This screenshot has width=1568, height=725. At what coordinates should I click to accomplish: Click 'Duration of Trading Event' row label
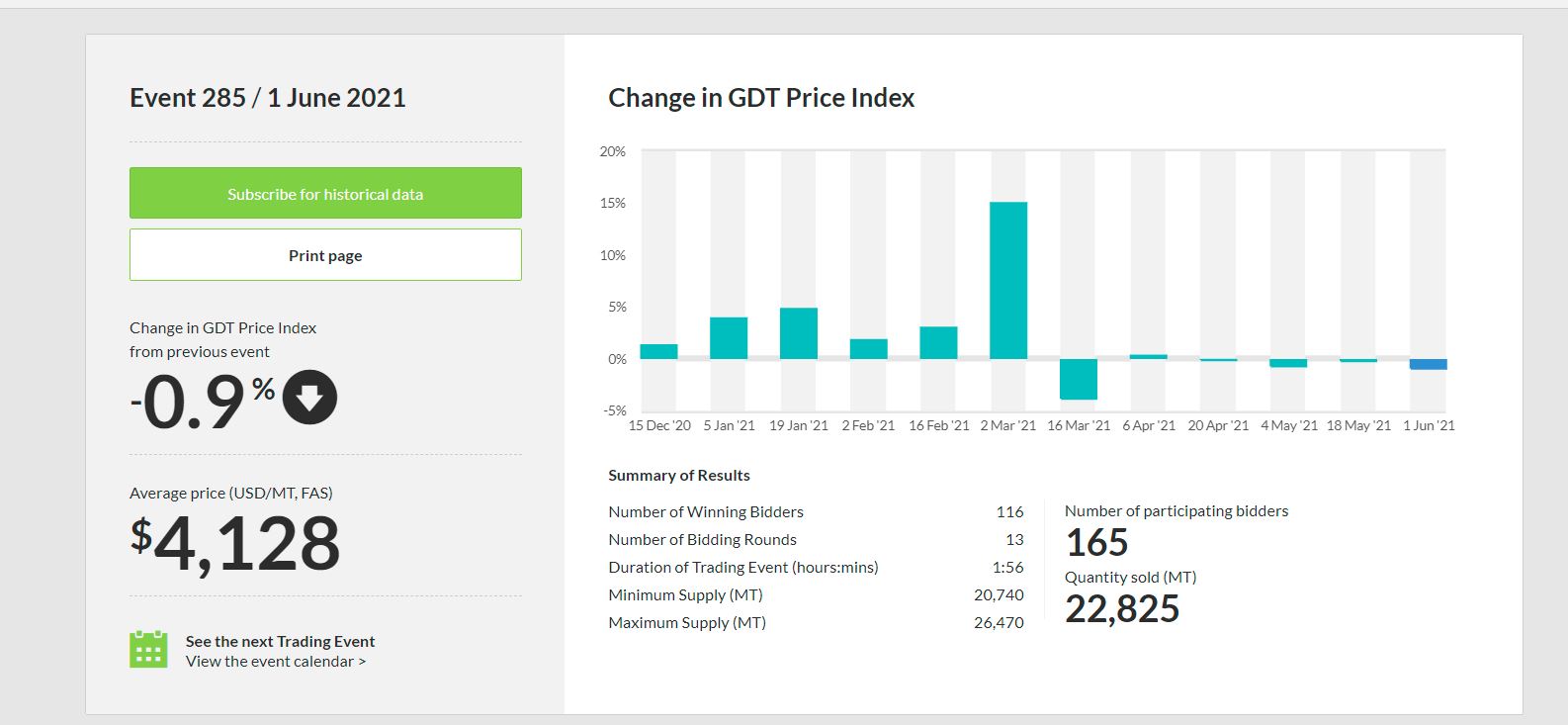pos(743,567)
